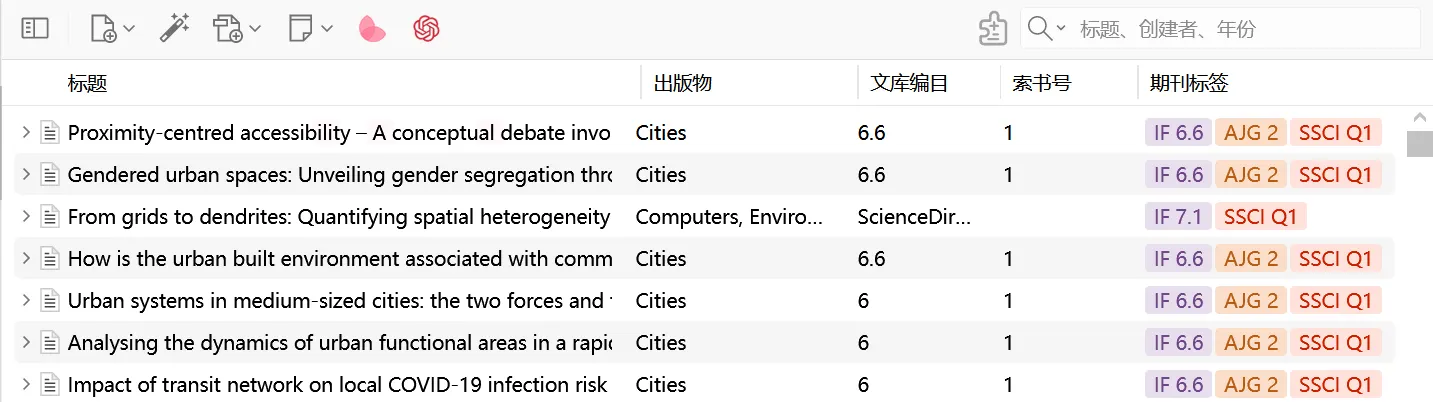This screenshot has height=402, width=1433.
Task: Click the Add Attachment icon
Action: [x=227, y=29]
